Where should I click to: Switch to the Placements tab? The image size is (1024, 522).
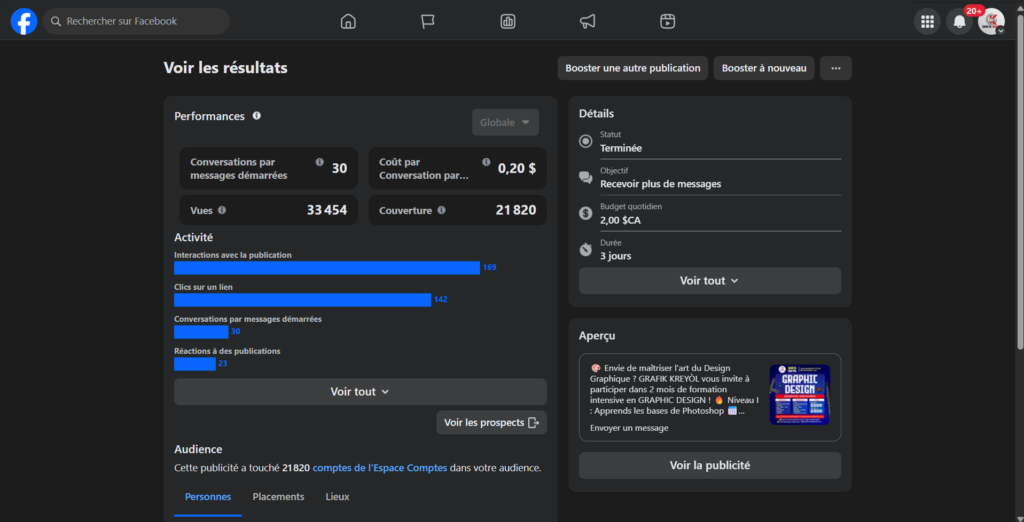278,497
